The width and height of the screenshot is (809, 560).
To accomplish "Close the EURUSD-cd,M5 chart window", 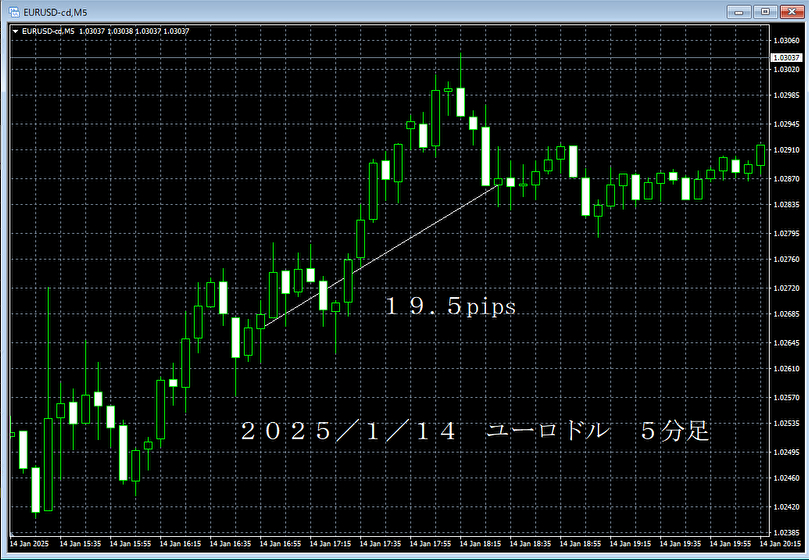I will click(790, 11).
